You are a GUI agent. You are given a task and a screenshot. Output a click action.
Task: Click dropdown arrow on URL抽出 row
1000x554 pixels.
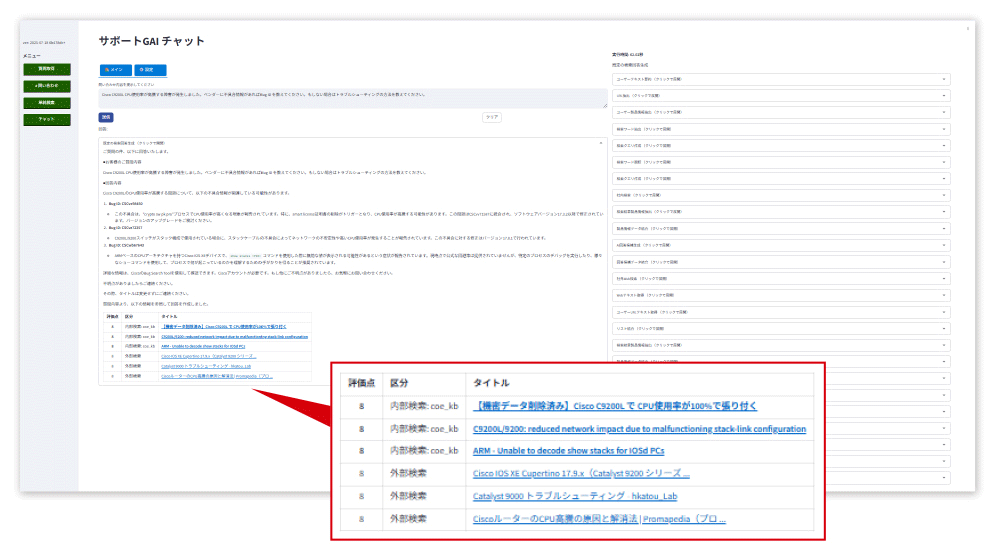[943, 95]
